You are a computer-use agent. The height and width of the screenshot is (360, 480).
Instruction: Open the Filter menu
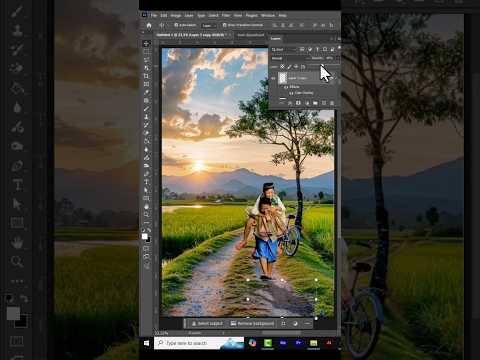(226, 15)
